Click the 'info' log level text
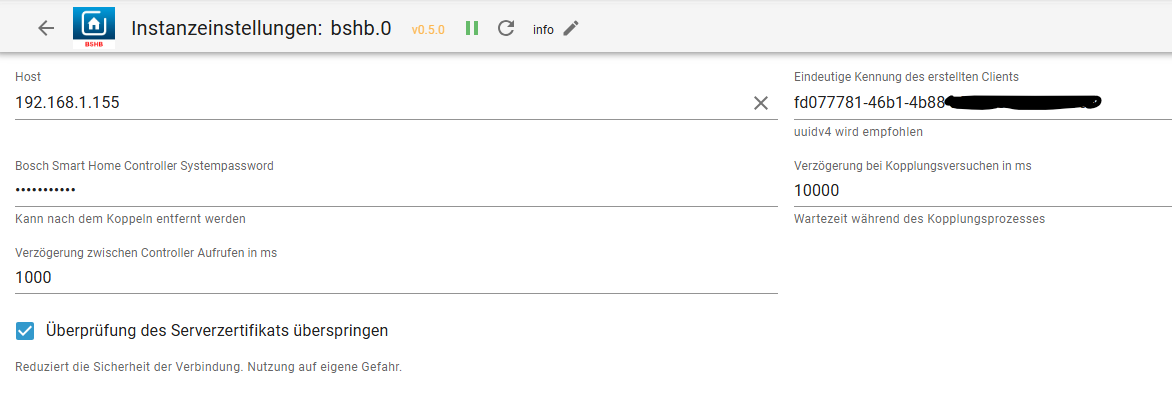 [x=543, y=30]
